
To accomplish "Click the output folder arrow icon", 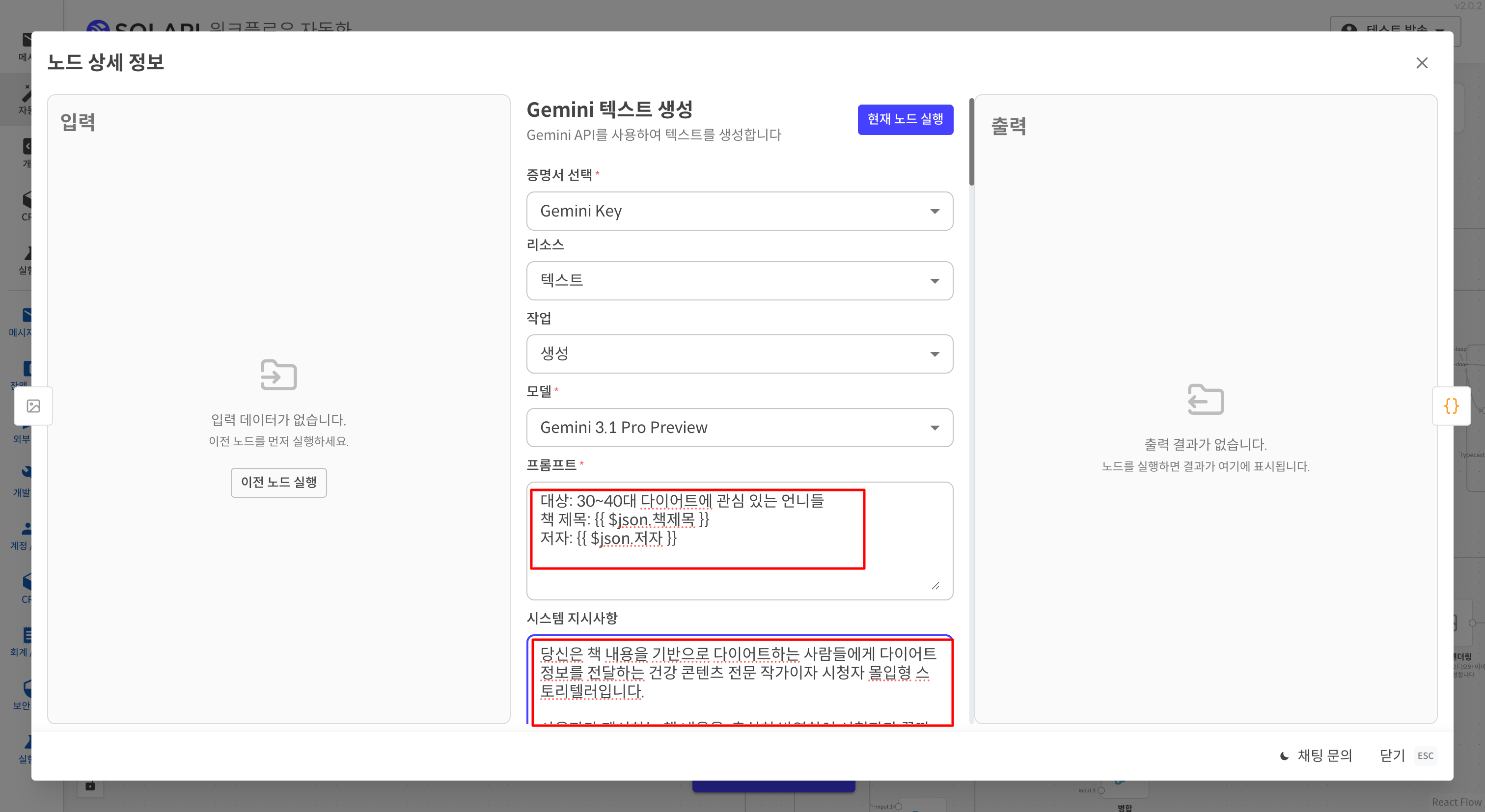I will pos(1206,400).
